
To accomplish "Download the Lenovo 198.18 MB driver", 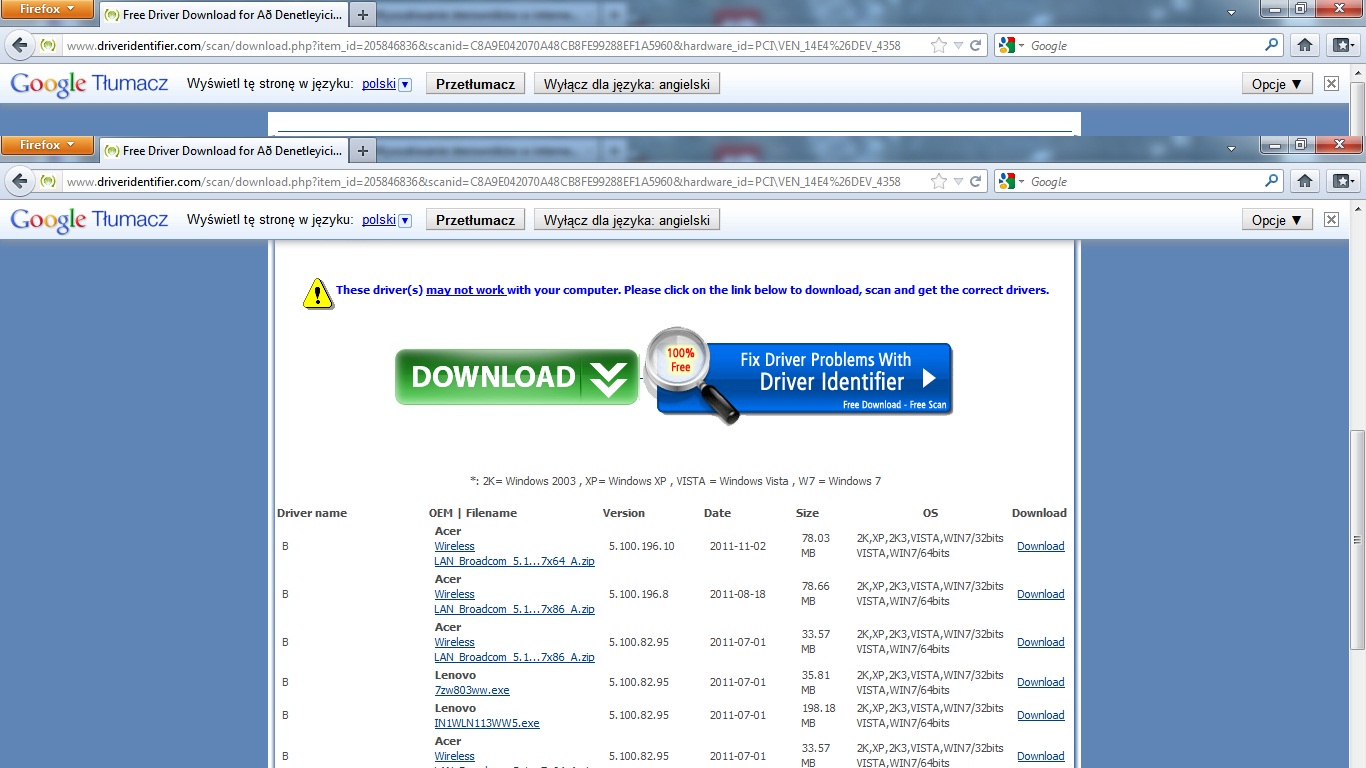I will pyautogui.click(x=1040, y=715).
